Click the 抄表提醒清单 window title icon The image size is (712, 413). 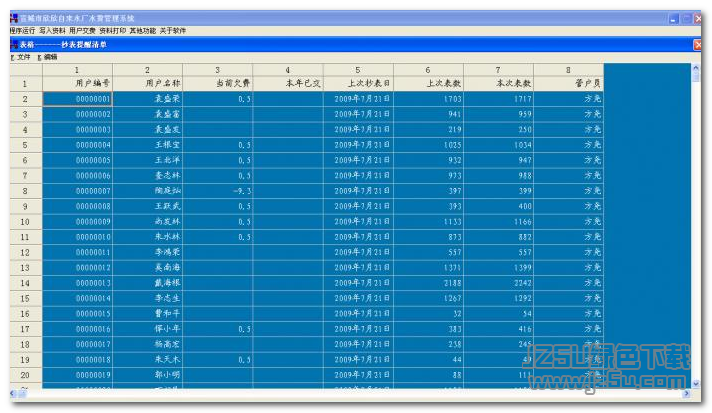pos(14,44)
